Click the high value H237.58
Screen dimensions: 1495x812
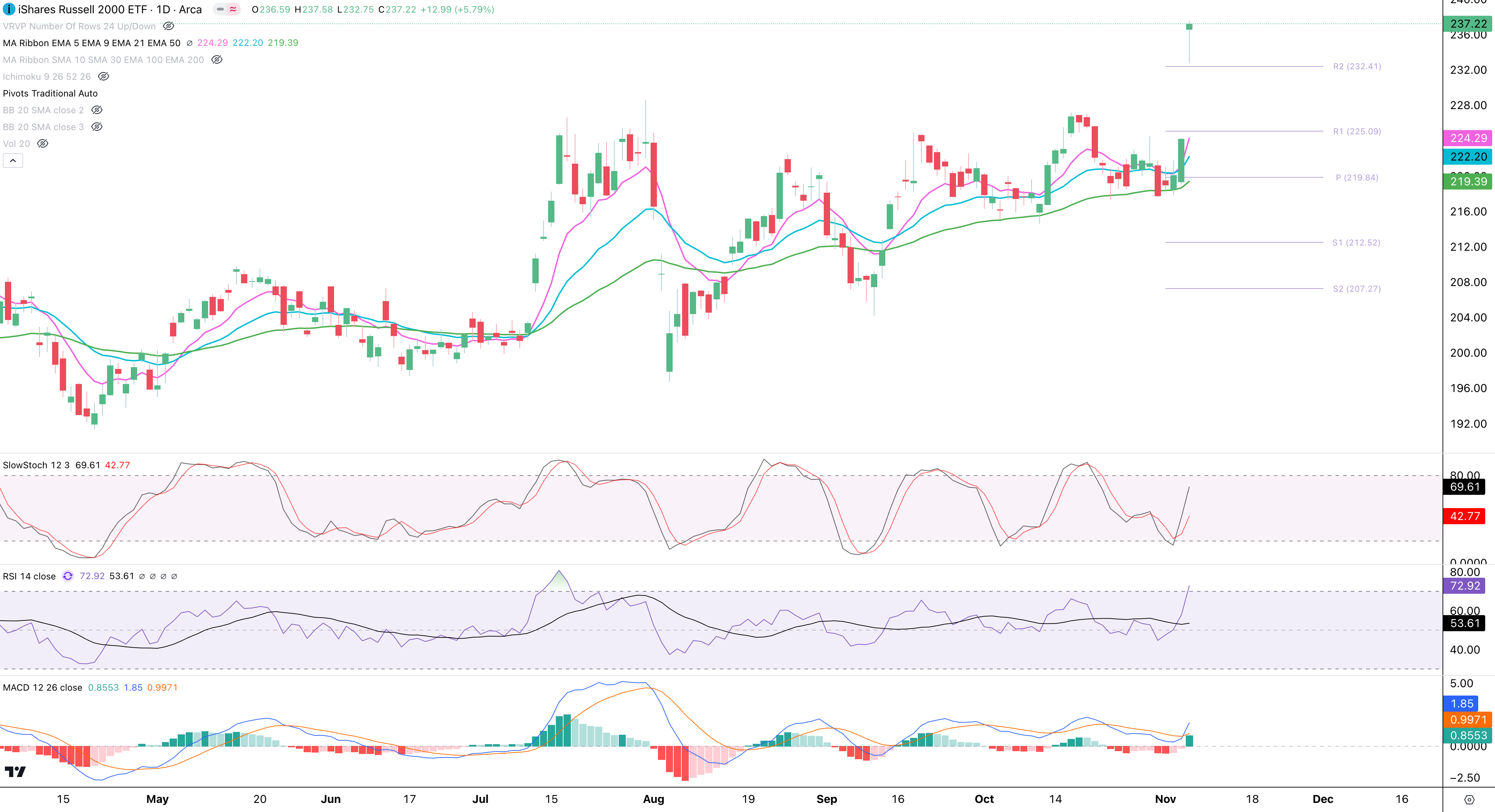pos(314,9)
